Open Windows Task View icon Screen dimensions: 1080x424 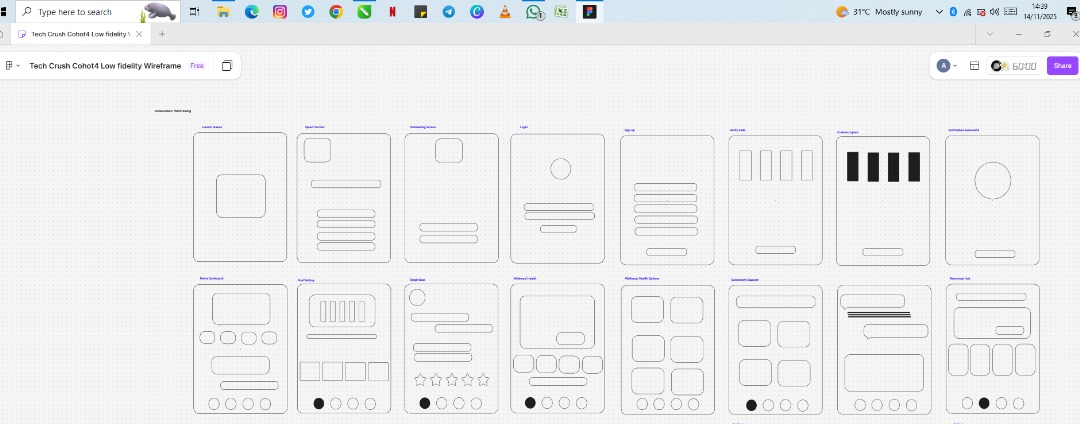[x=195, y=12]
